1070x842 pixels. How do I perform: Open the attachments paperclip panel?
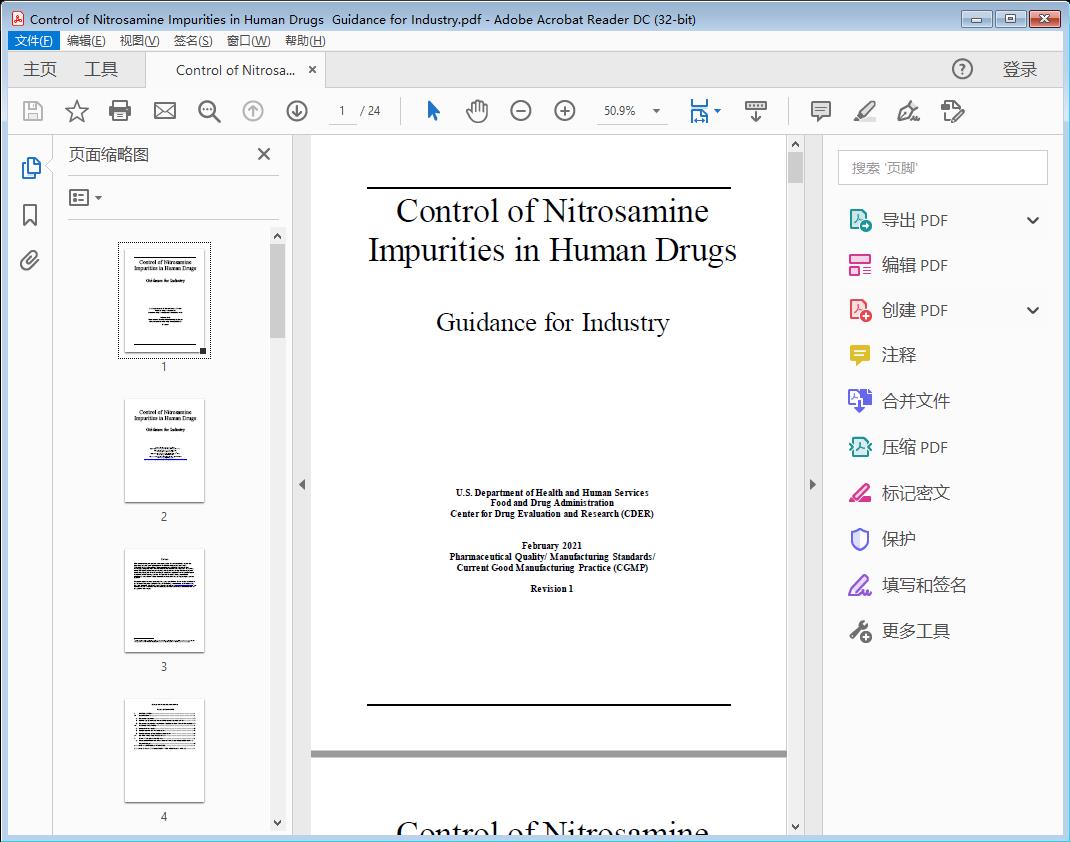point(29,261)
